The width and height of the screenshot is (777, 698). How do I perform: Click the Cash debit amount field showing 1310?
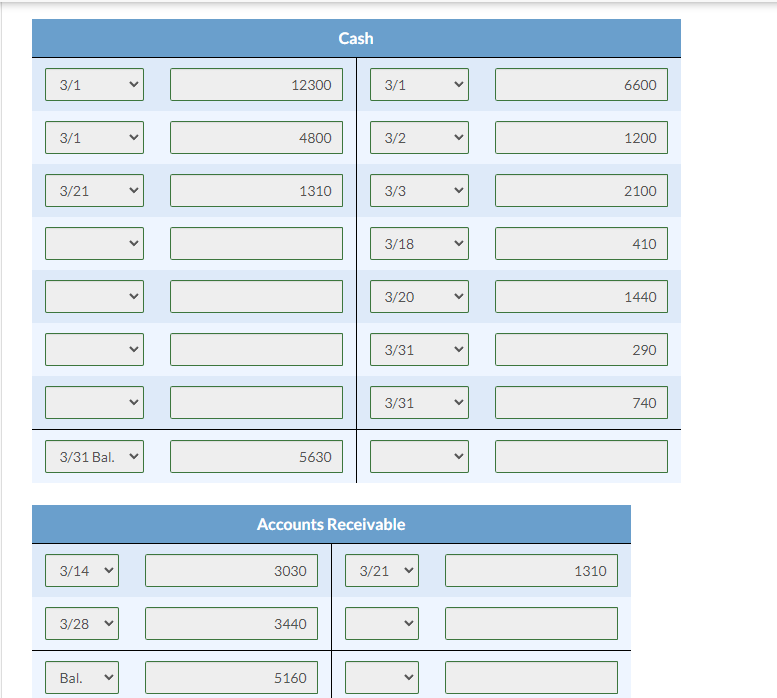pos(256,191)
